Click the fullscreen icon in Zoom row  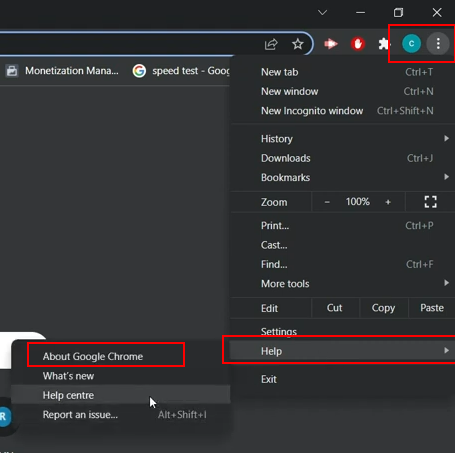[x=430, y=202]
